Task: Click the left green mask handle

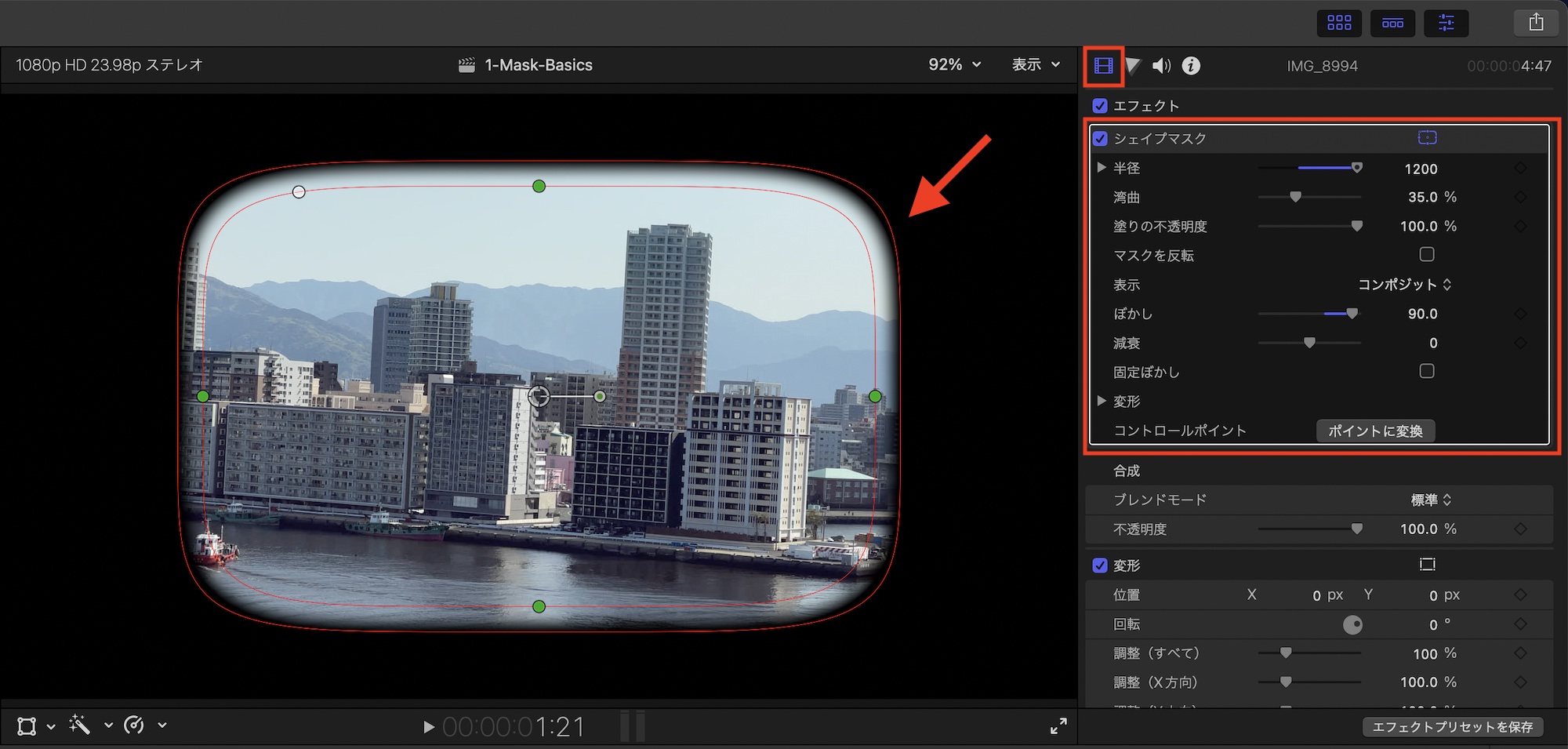Action: (x=203, y=397)
